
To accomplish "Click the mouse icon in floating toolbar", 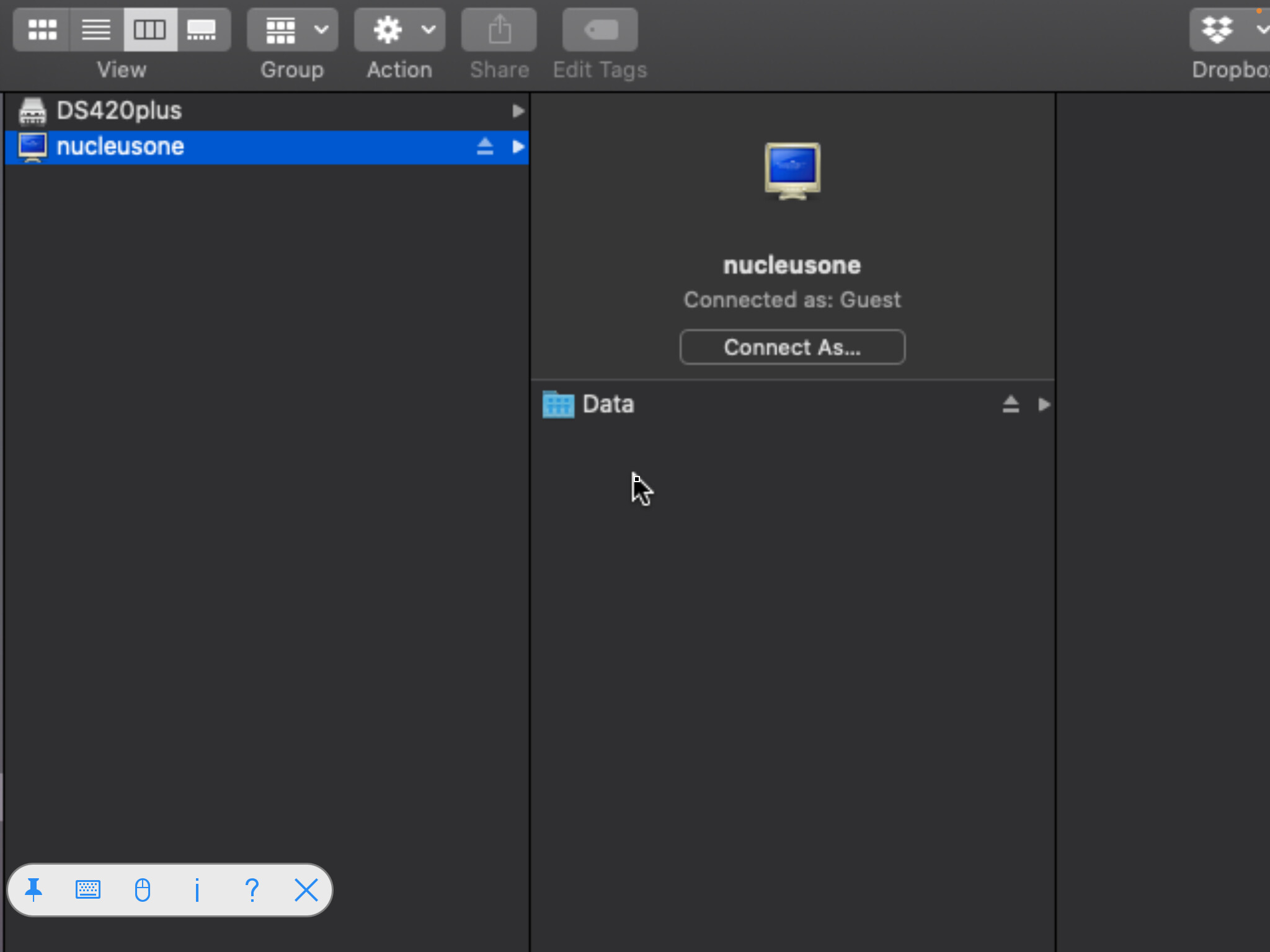I will [x=143, y=890].
